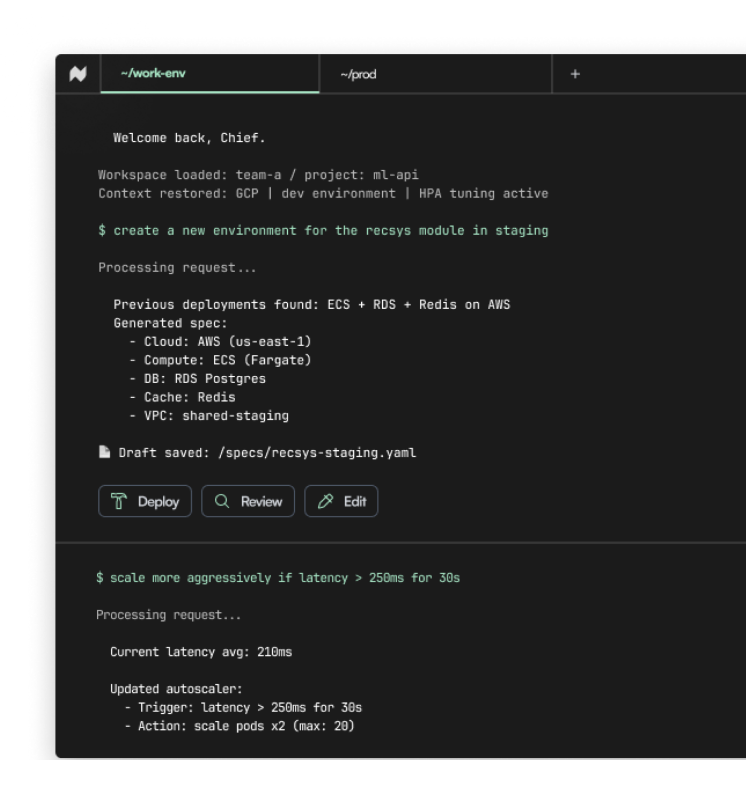
Task: Expand the Updated autoscaler details
Action: point(175,688)
